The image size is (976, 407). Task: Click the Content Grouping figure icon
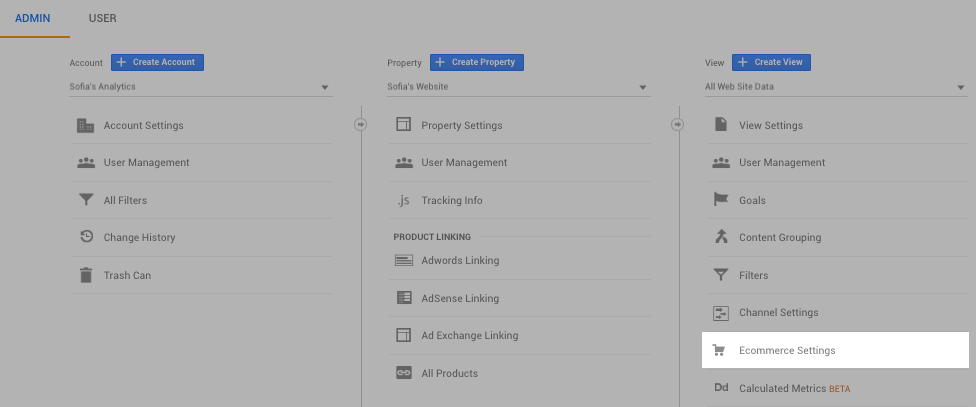(720, 237)
